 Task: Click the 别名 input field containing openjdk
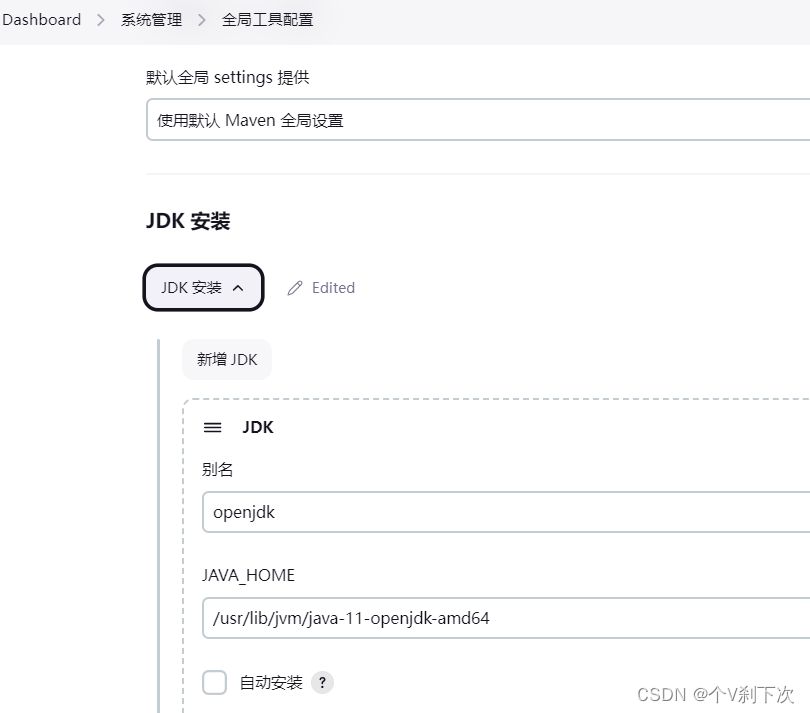(x=506, y=512)
